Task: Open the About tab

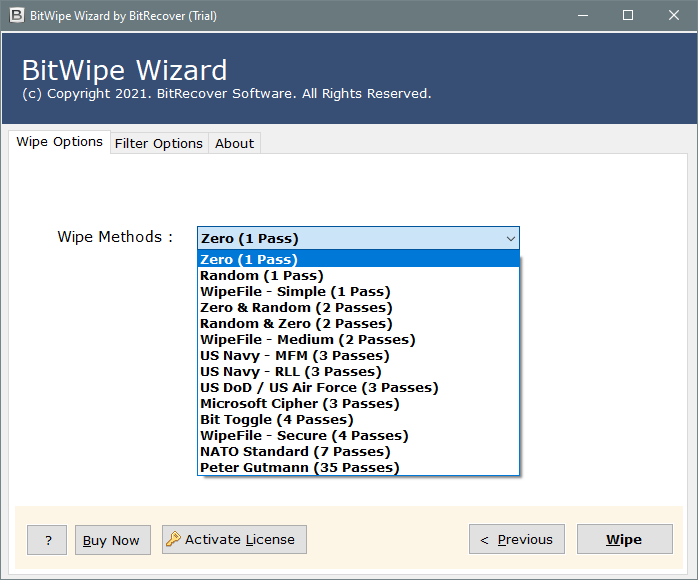Action: (234, 143)
